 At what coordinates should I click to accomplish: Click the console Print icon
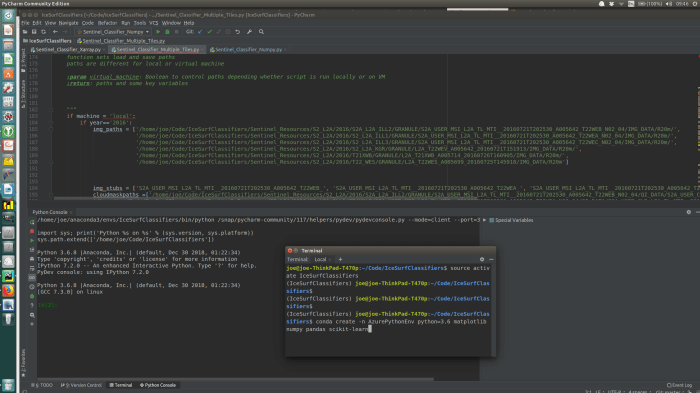tap(32, 259)
